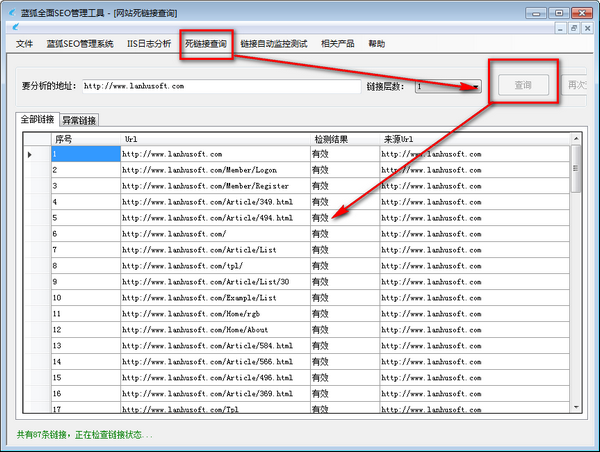This screenshot has width=600, height=452.
Task: Switch to the 异常链接 tab
Action: pos(80,120)
